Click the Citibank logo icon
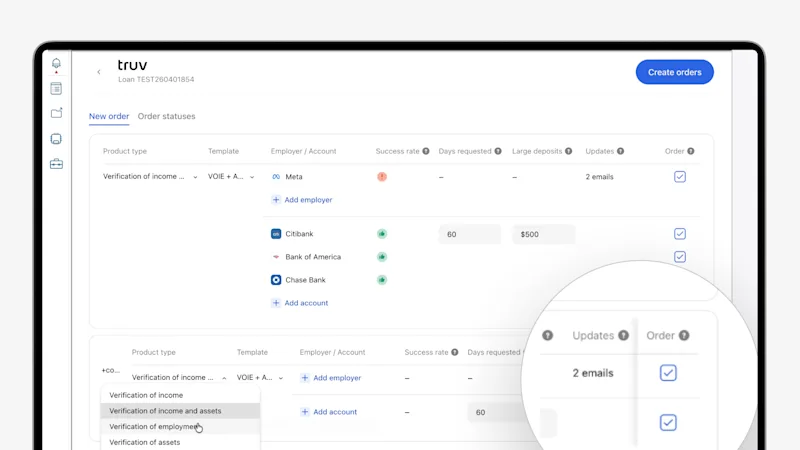 point(276,234)
